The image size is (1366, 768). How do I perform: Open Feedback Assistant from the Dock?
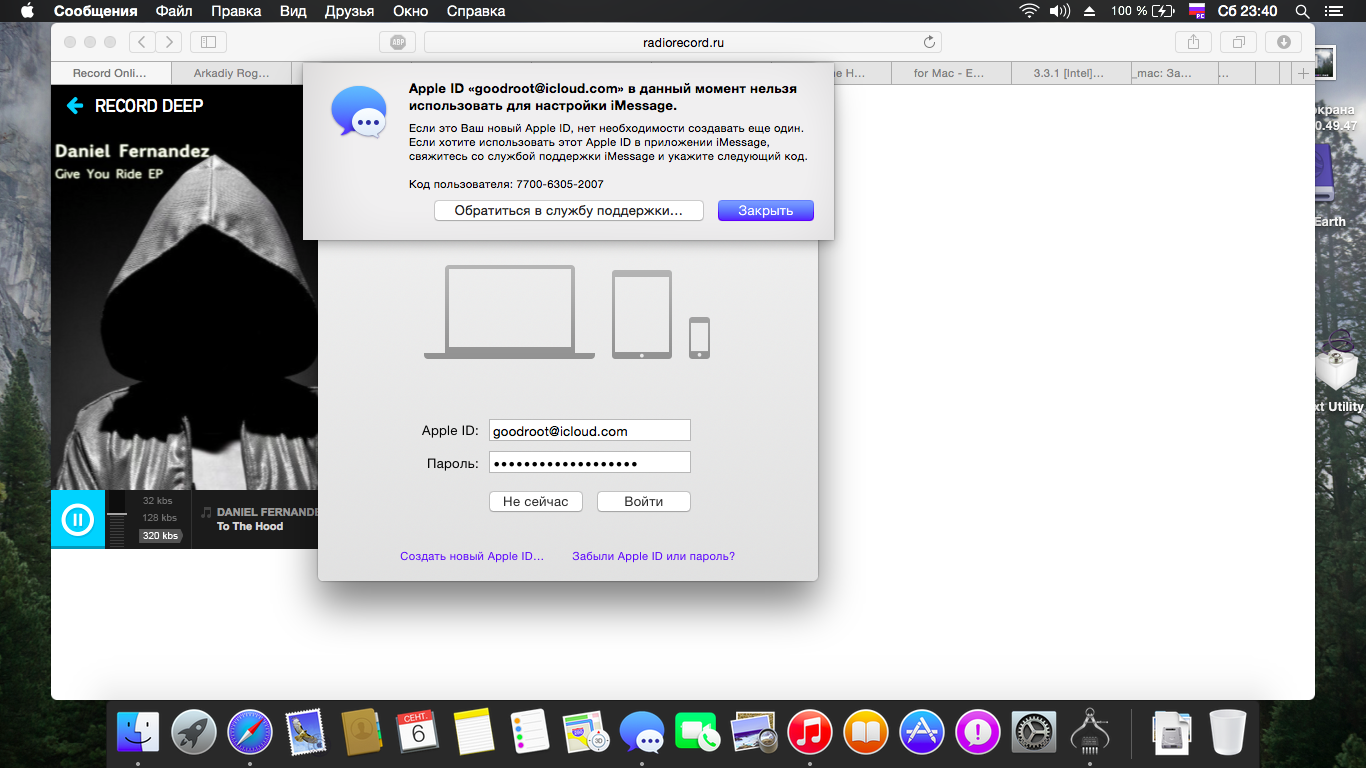(978, 732)
